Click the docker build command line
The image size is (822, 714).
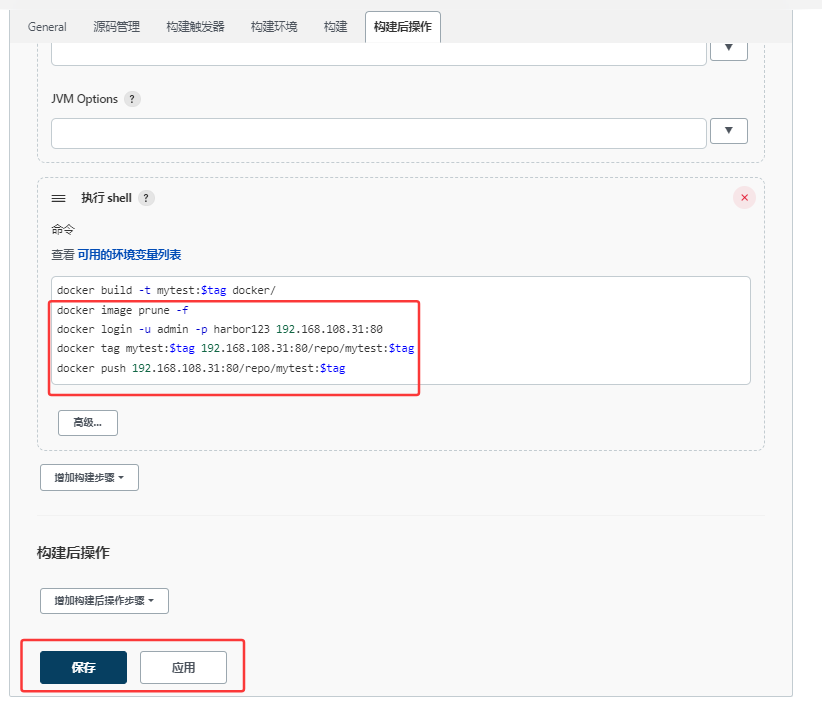pos(166,290)
